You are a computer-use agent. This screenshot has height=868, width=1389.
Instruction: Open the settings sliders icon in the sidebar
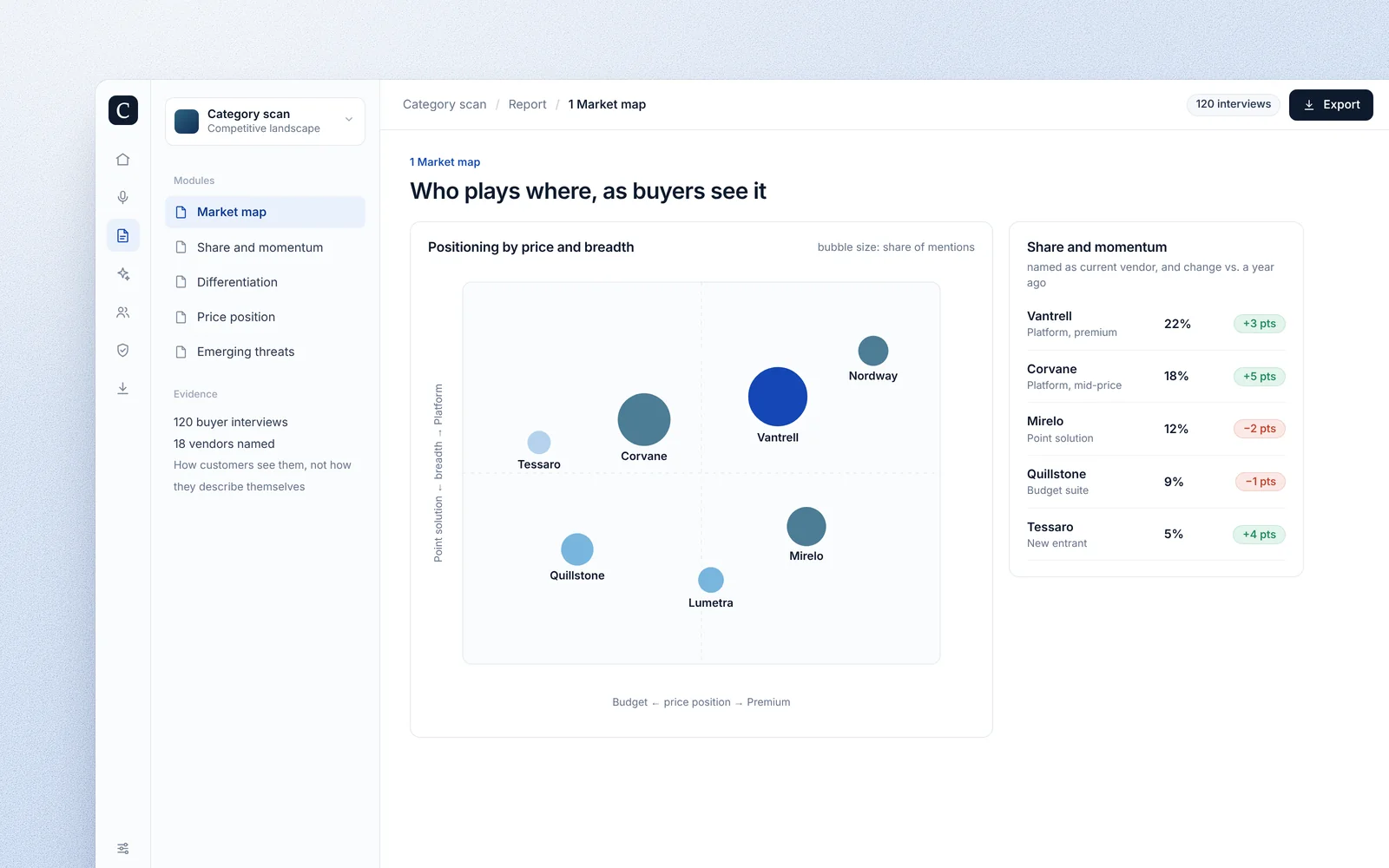click(123, 848)
